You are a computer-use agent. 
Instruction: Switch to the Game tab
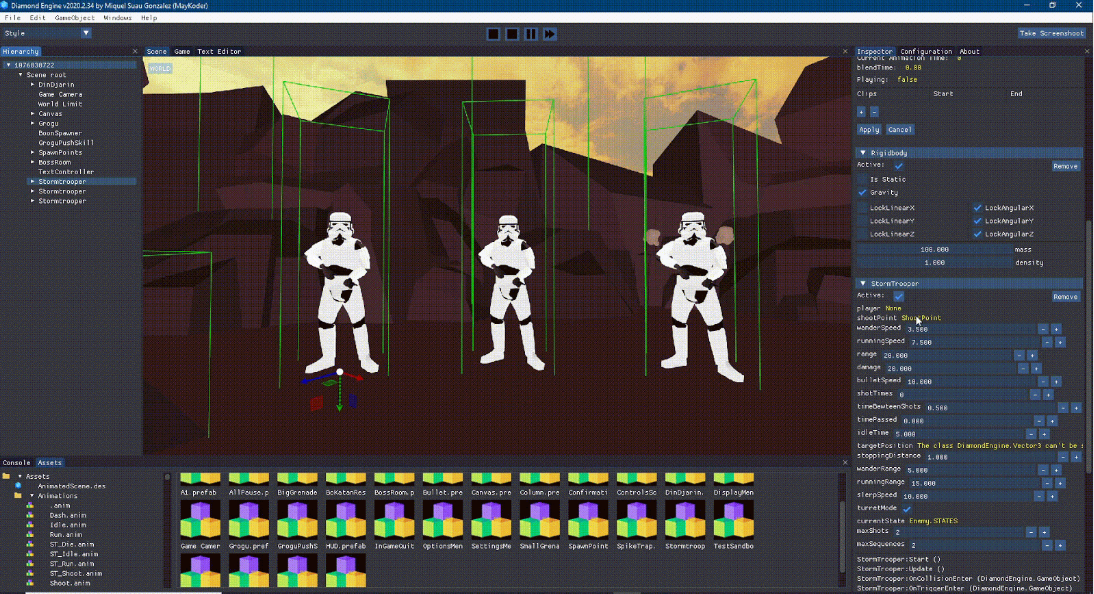pos(182,52)
